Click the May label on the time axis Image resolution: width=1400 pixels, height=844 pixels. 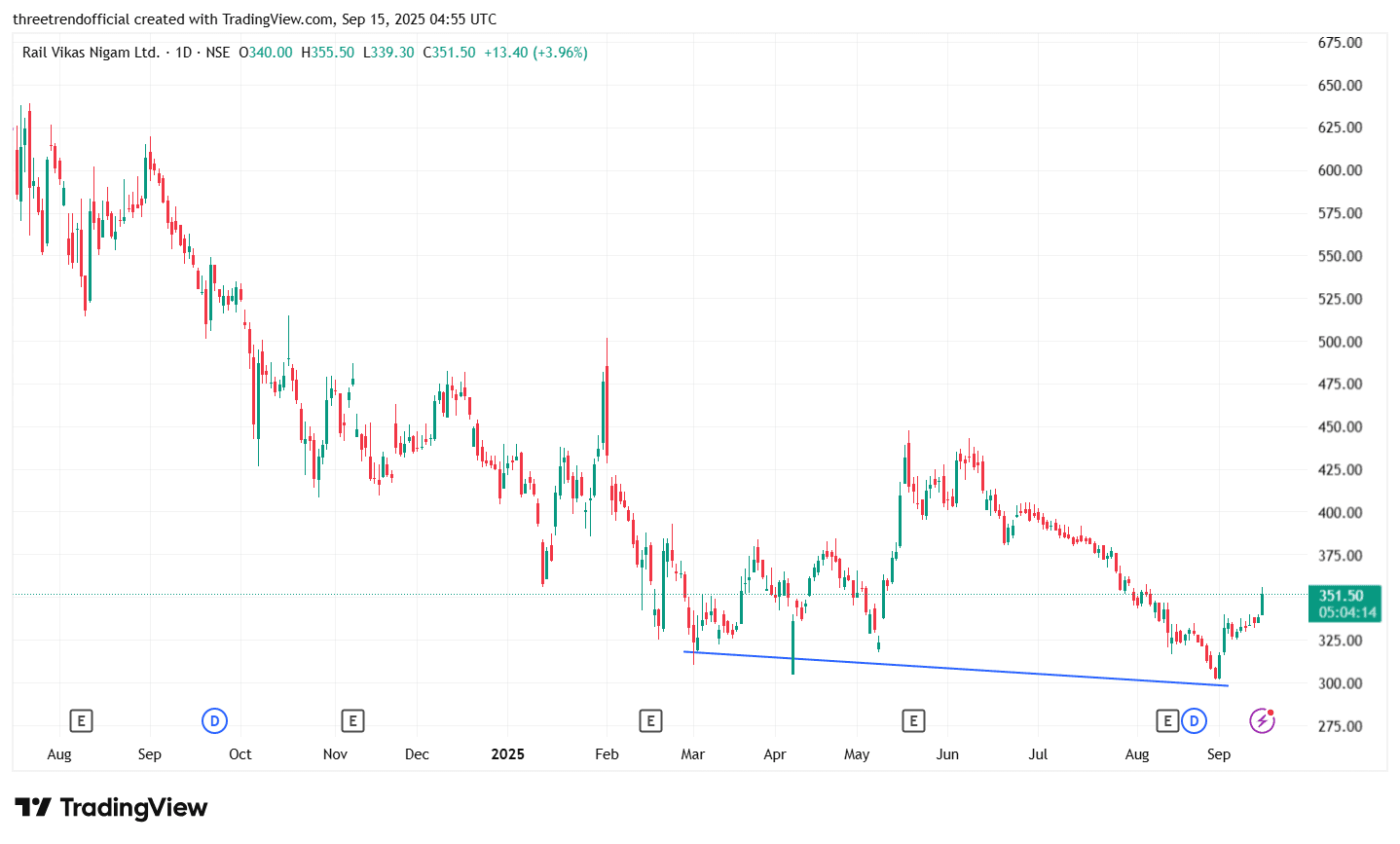tap(857, 754)
